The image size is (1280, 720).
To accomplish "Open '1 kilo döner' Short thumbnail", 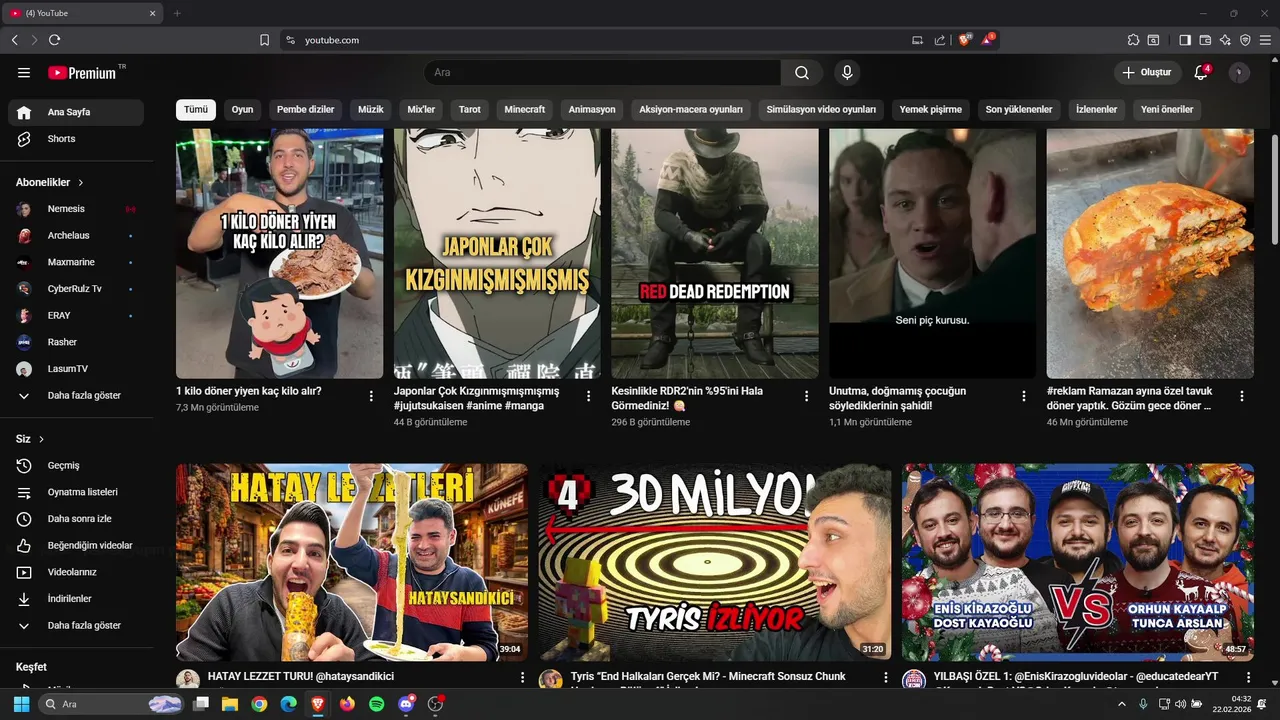I will click(x=279, y=253).
